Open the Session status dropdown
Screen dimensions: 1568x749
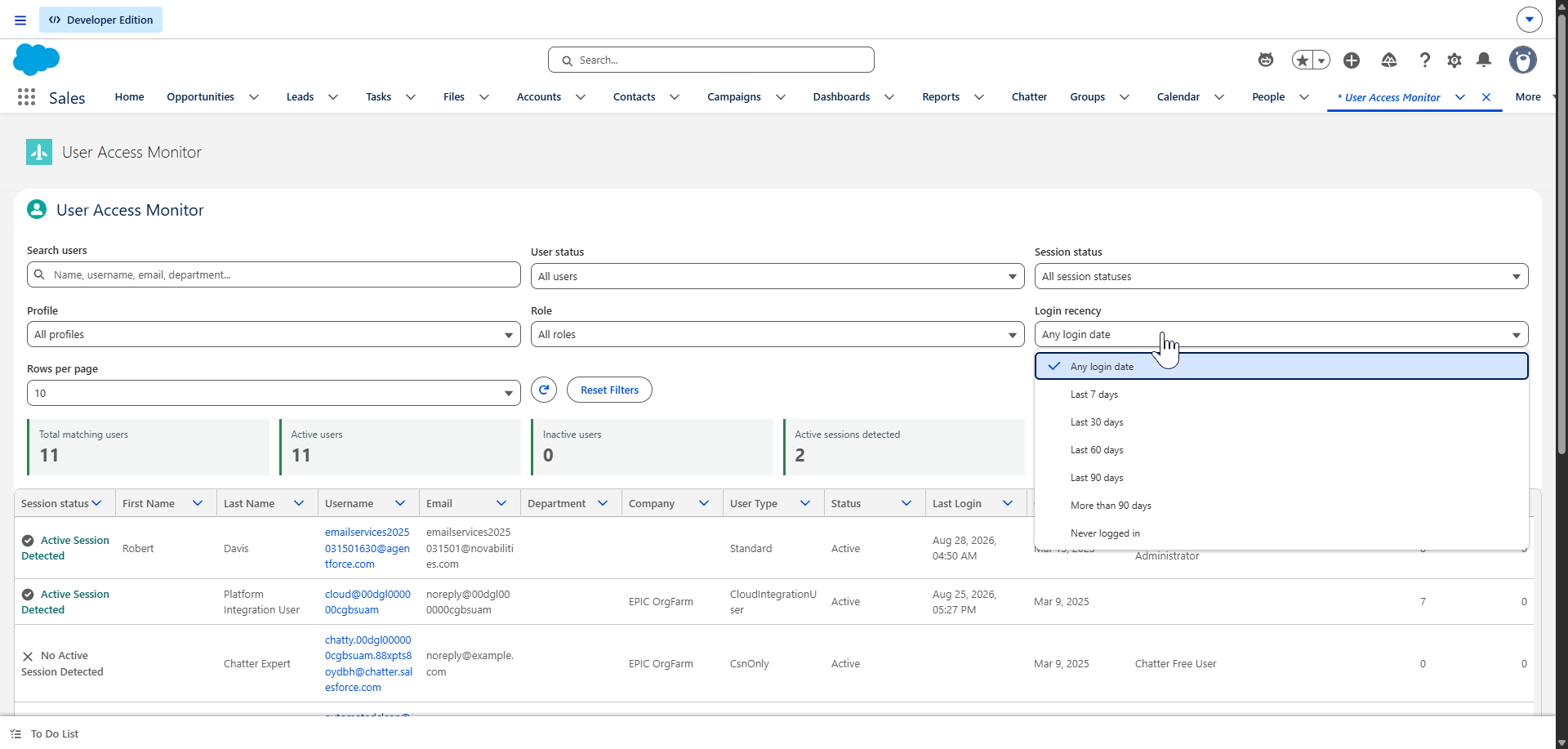[1281, 276]
